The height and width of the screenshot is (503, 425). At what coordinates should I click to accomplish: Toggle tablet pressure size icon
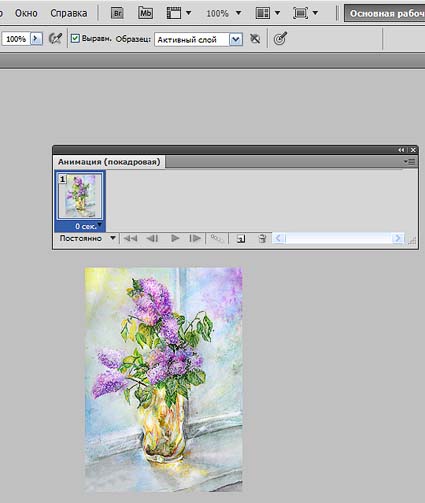(280, 39)
